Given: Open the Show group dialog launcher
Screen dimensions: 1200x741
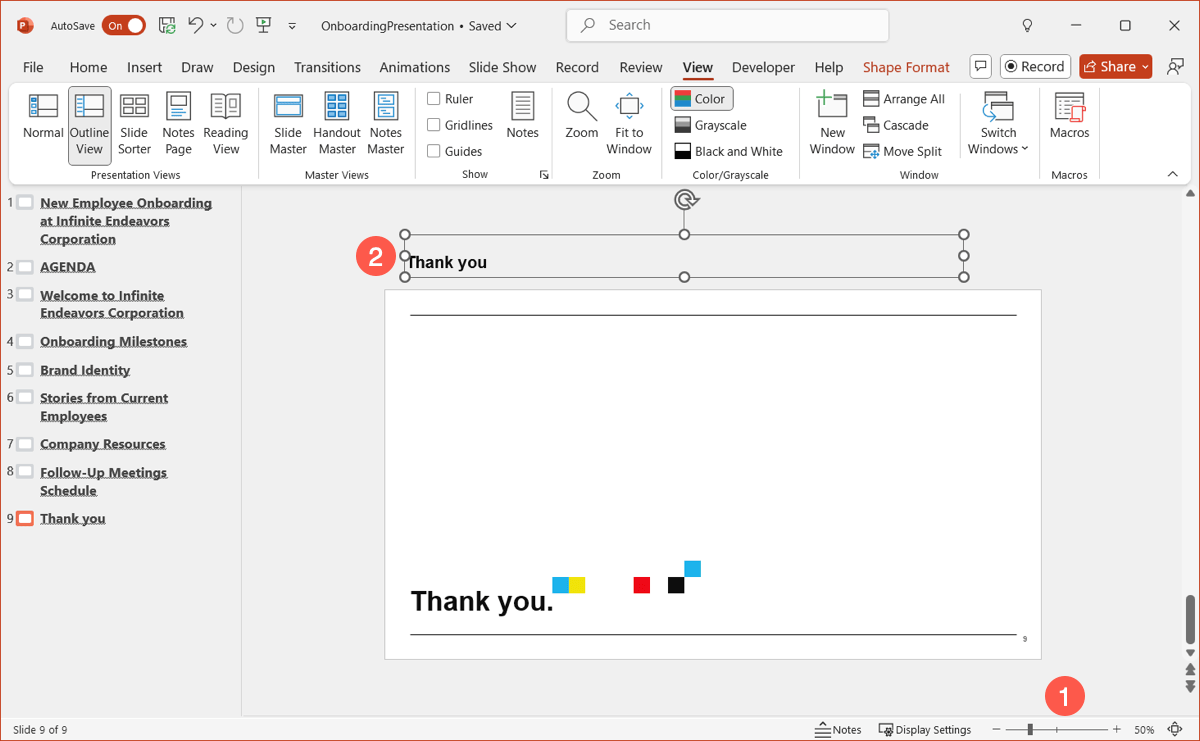Looking at the screenshot, I should point(545,175).
